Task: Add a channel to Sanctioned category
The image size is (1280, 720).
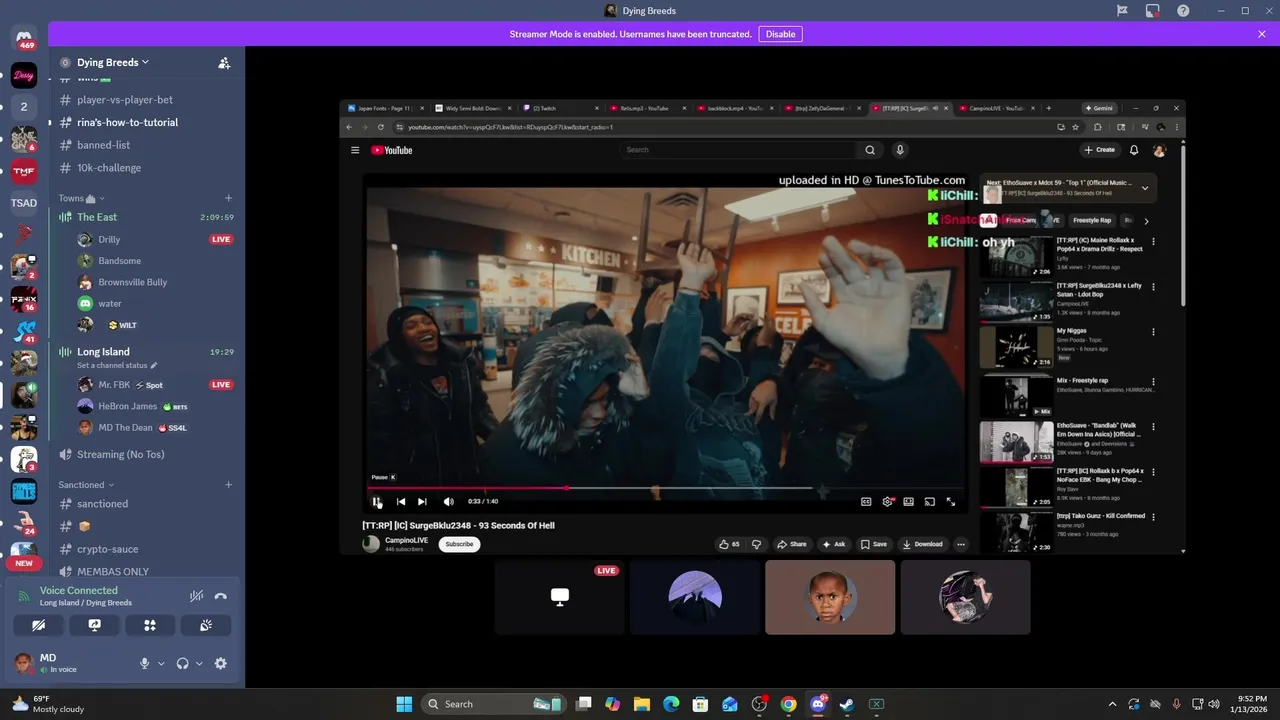Action: pyautogui.click(x=228, y=485)
